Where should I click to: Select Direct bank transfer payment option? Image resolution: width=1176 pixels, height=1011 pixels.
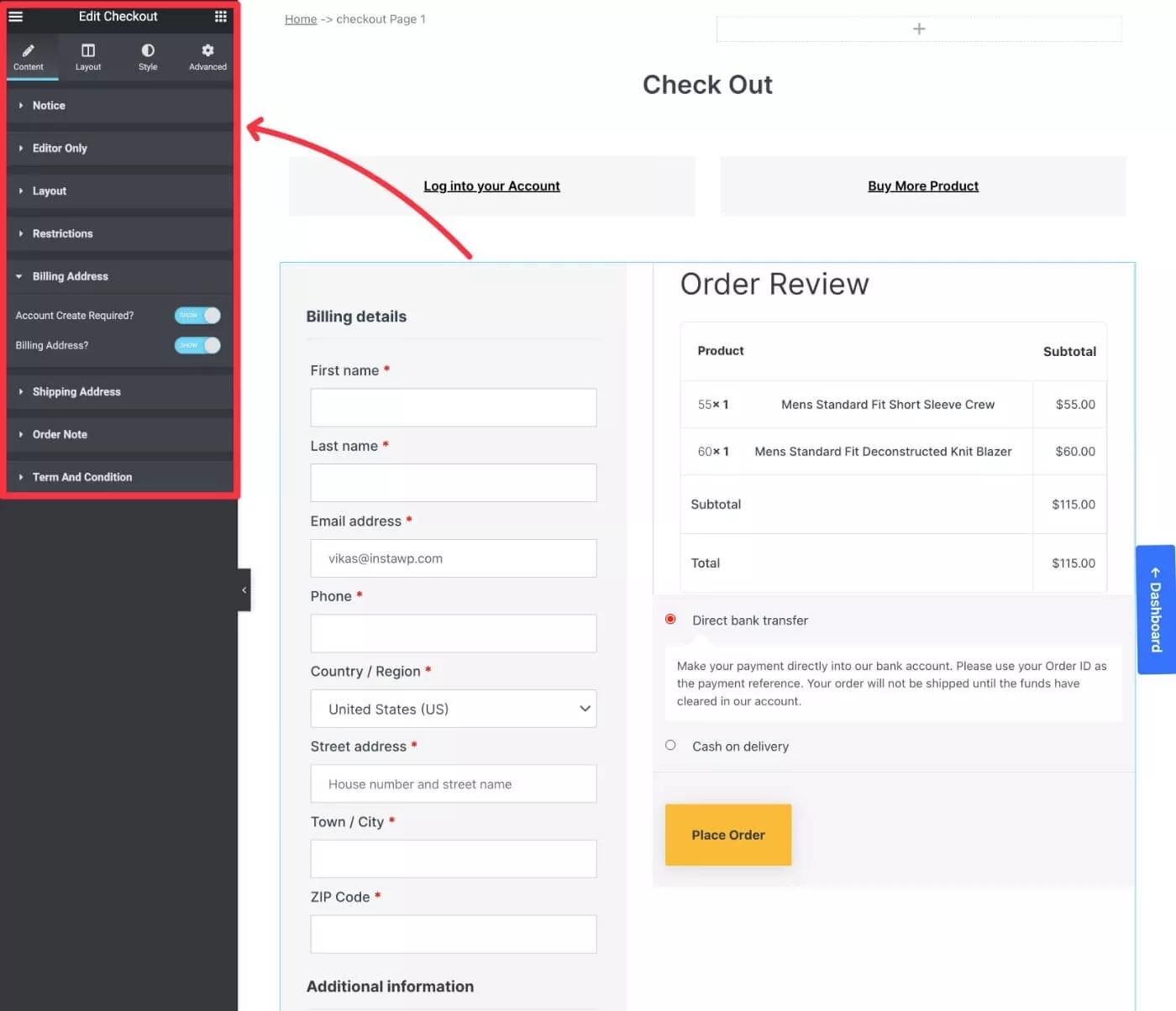click(670, 619)
